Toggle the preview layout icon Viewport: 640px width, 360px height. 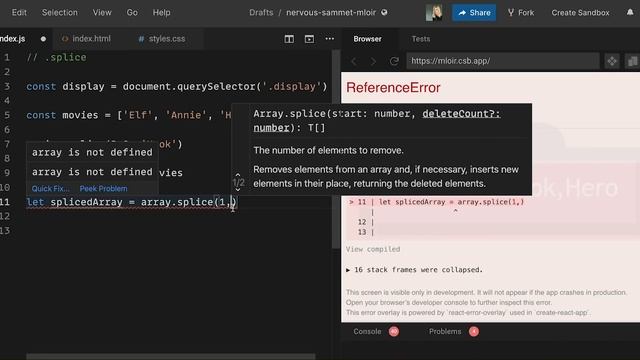309,39
